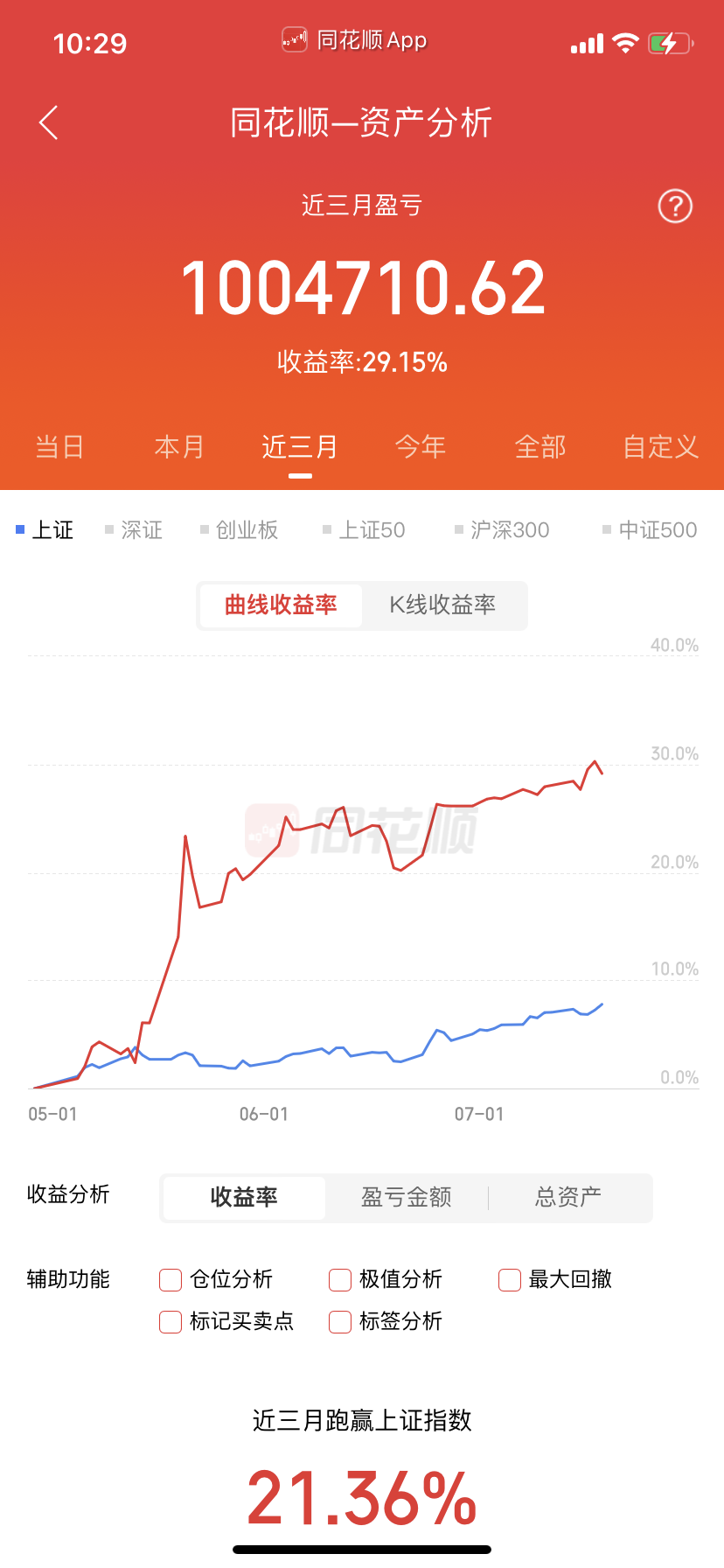
Task: Show 总资产 analysis option
Action: coord(568,1197)
